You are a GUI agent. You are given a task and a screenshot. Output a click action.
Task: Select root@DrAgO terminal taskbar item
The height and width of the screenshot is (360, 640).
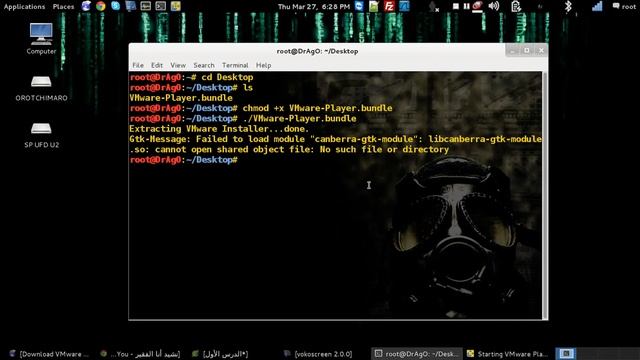point(417,354)
